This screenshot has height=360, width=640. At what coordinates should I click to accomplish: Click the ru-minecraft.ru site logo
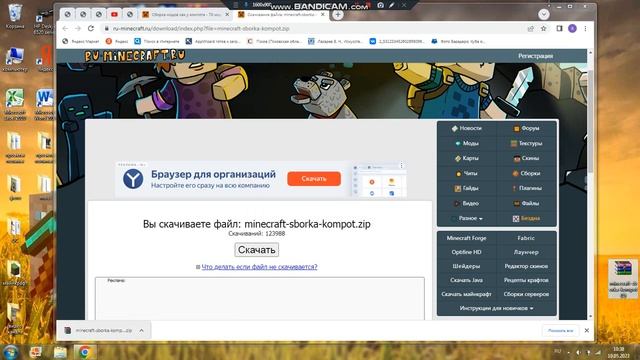[135, 56]
